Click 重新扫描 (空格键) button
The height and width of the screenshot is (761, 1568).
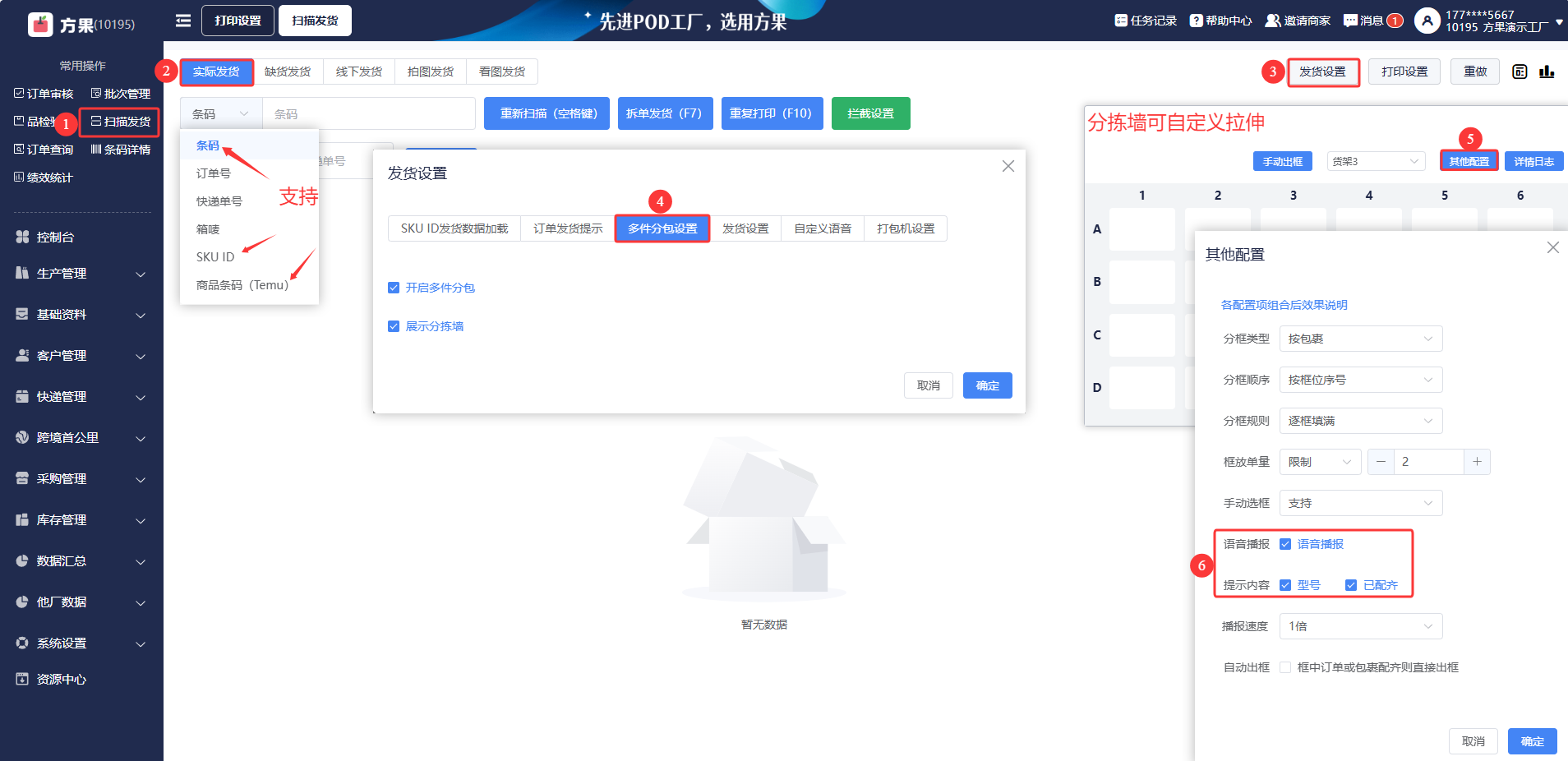coord(546,113)
